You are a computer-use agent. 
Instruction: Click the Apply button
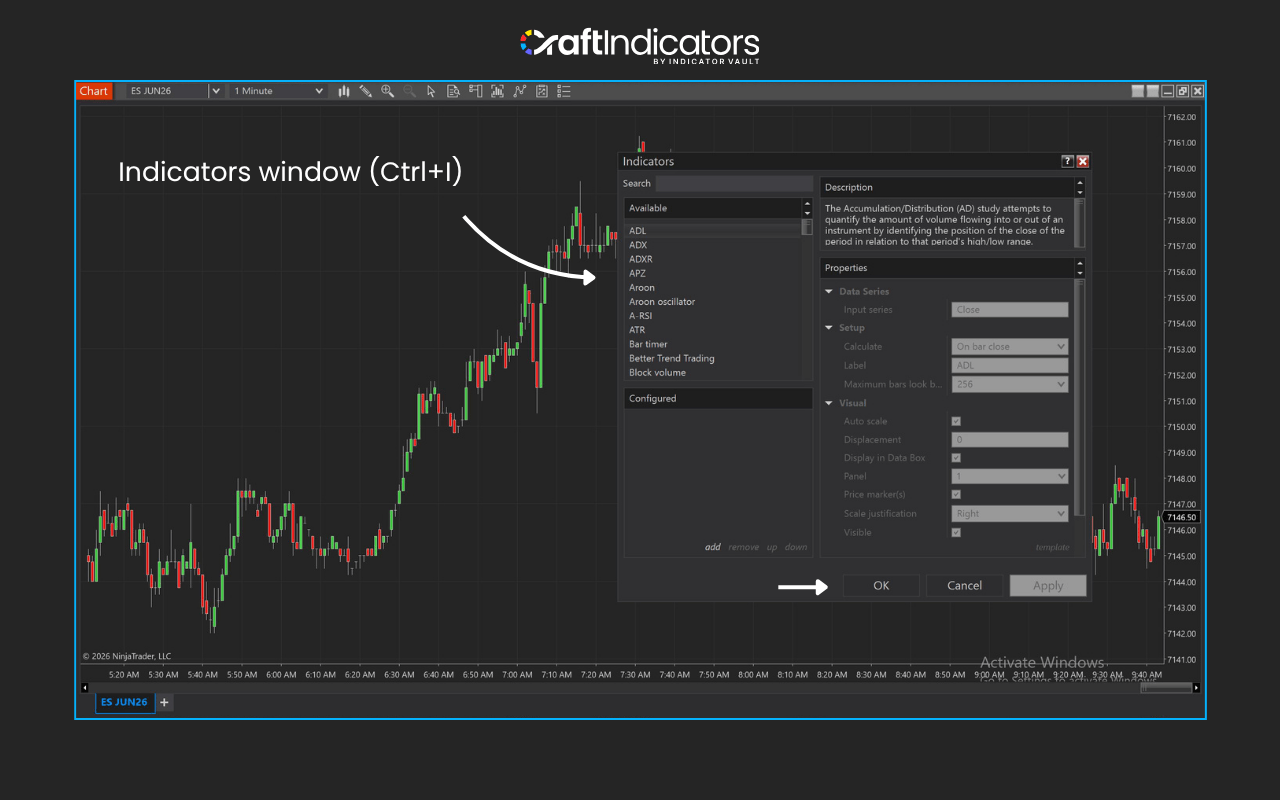[1048, 586]
